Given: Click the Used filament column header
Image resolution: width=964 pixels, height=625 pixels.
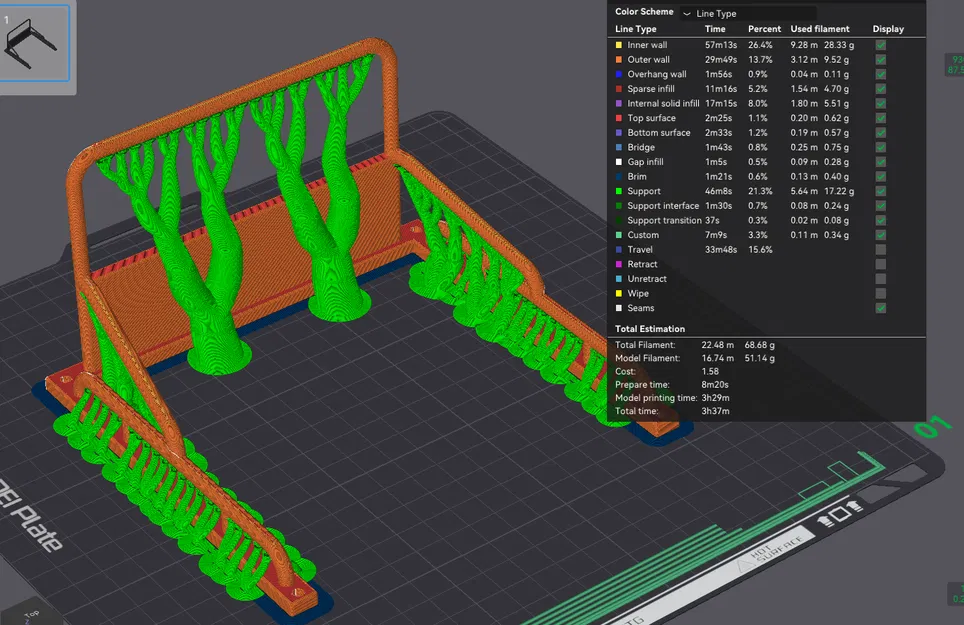Looking at the screenshot, I should (x=820, y=29).
